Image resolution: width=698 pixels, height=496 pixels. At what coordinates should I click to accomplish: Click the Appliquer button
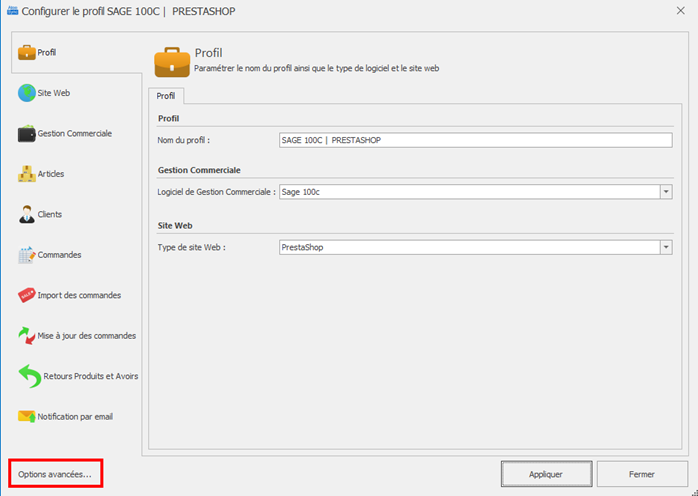click(546, 475)
